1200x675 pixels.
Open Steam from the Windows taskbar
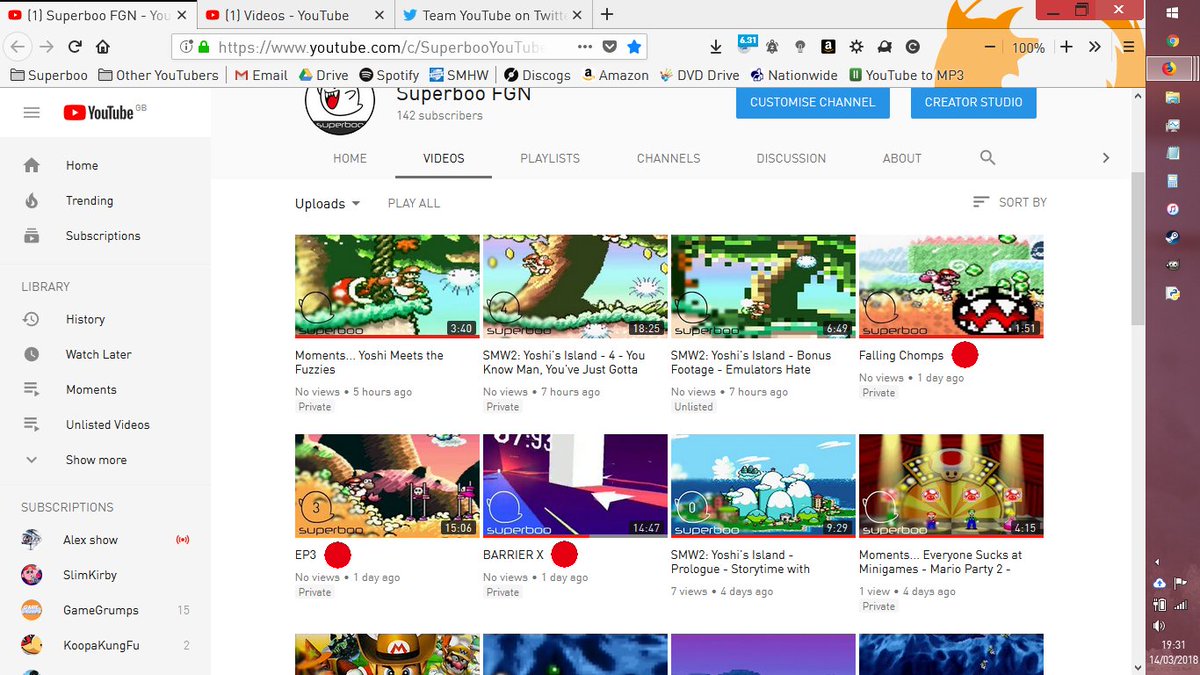click(1172, 238)
